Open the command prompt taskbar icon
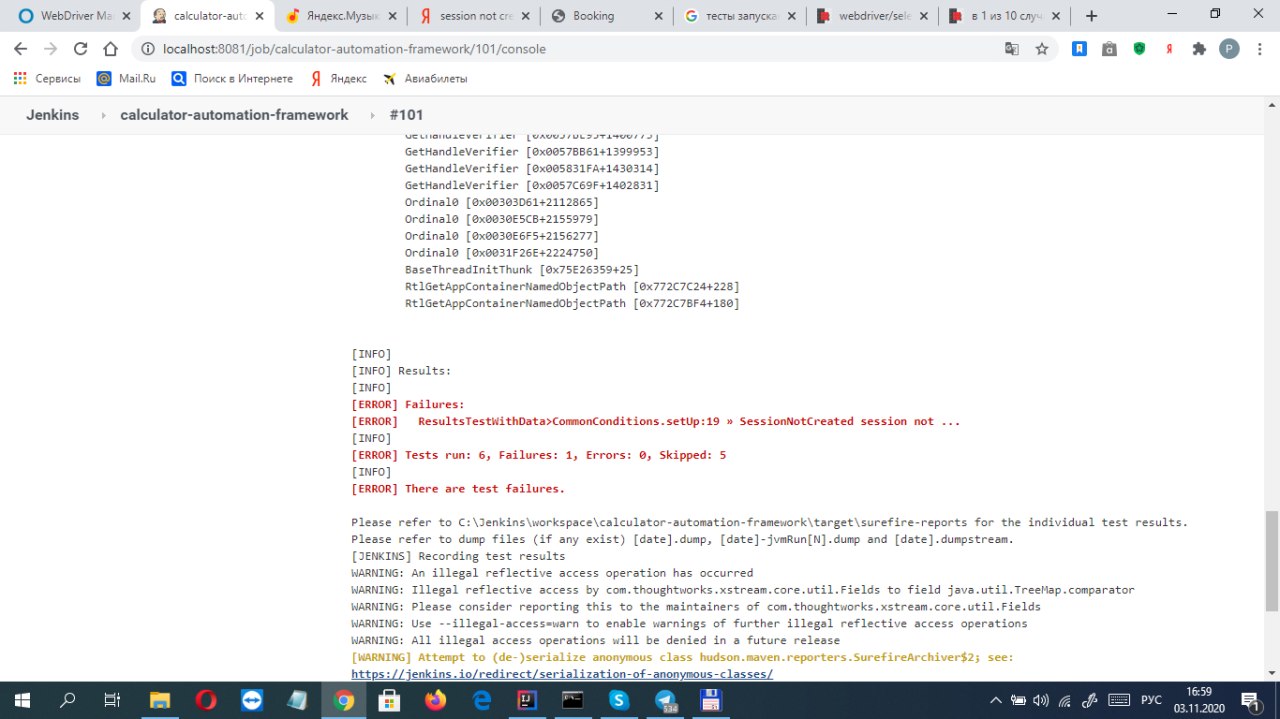 click(573, 701)
